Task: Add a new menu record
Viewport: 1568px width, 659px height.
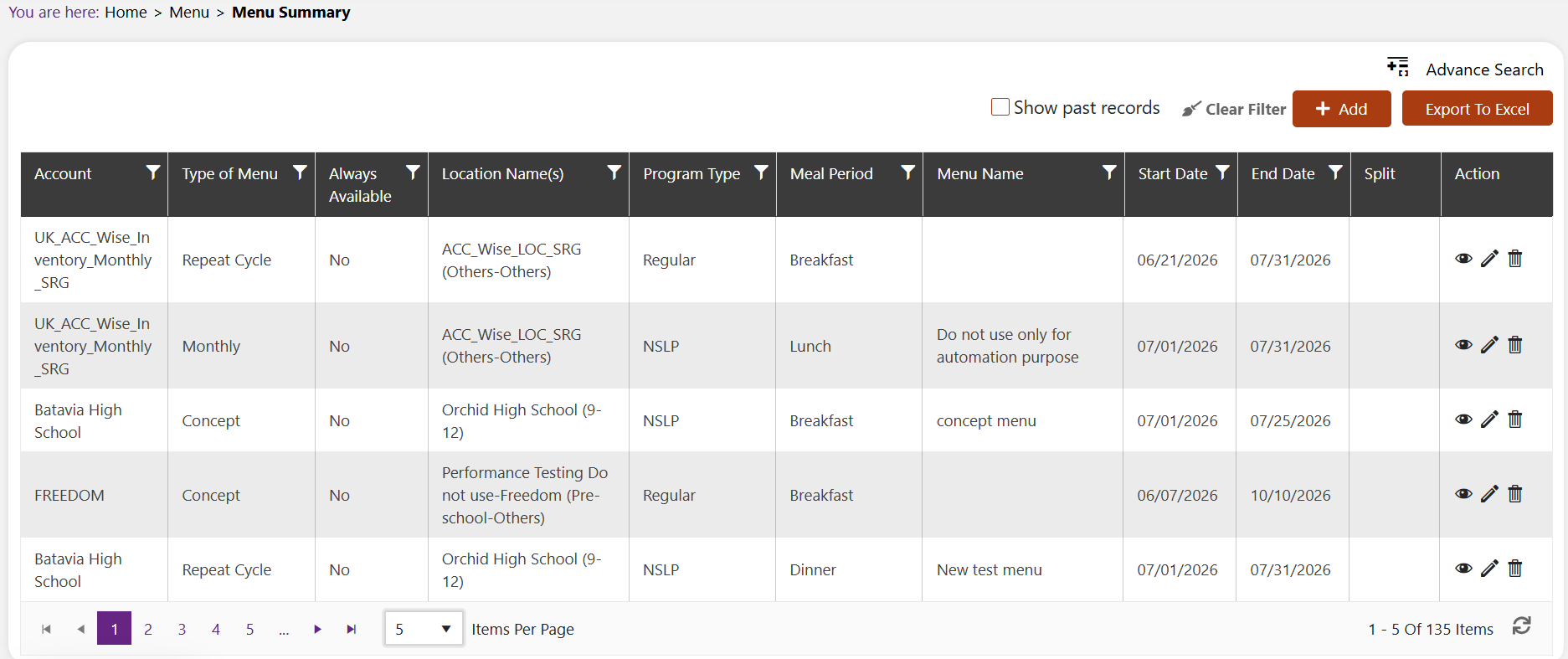Action: coord(1341,109)
